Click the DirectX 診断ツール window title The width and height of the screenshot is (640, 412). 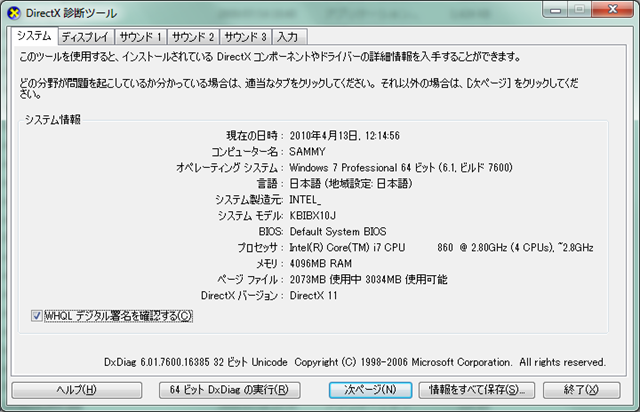click(71, 13)
